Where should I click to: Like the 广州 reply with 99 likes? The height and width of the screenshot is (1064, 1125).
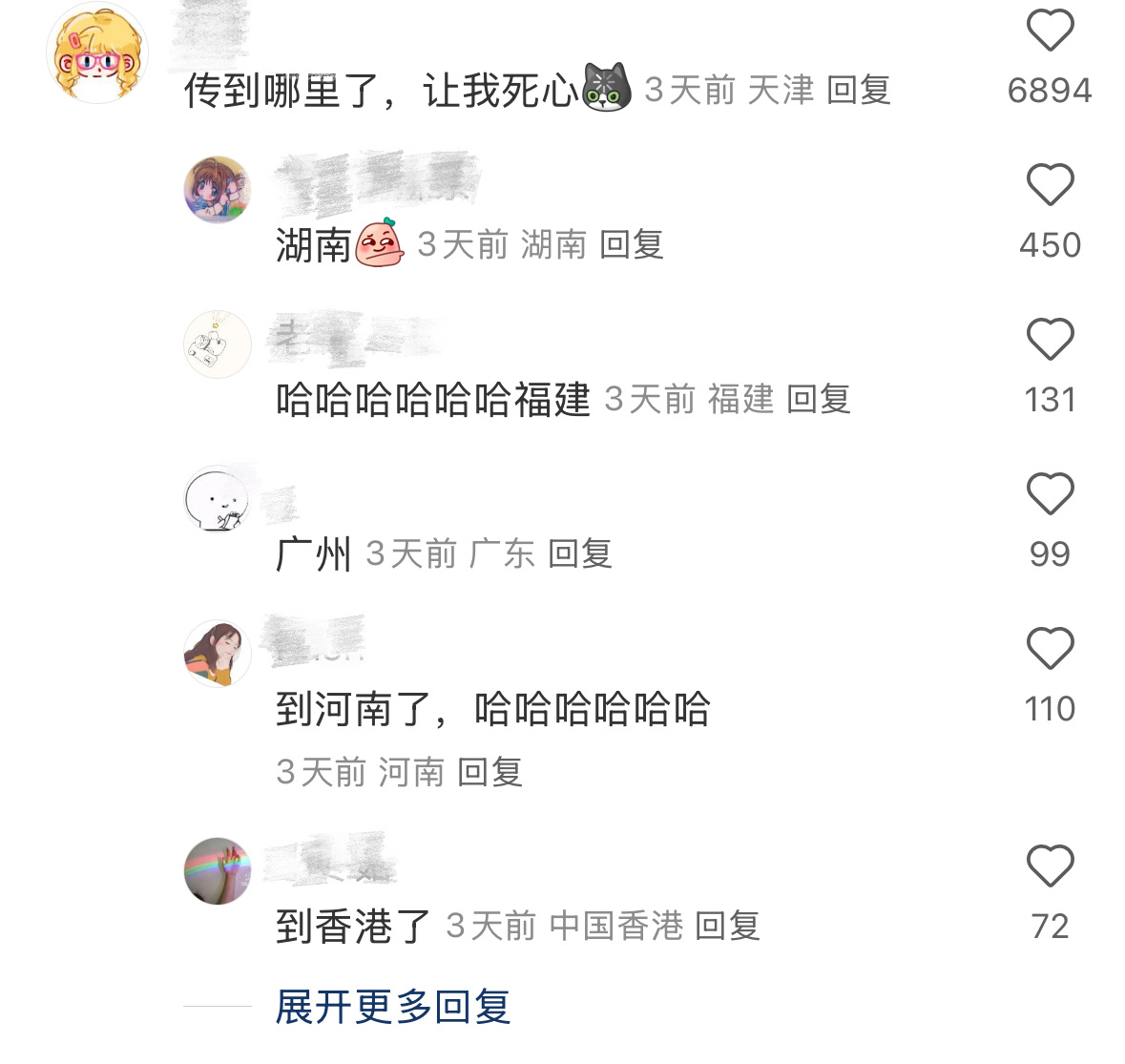[x=1050, y=493]
